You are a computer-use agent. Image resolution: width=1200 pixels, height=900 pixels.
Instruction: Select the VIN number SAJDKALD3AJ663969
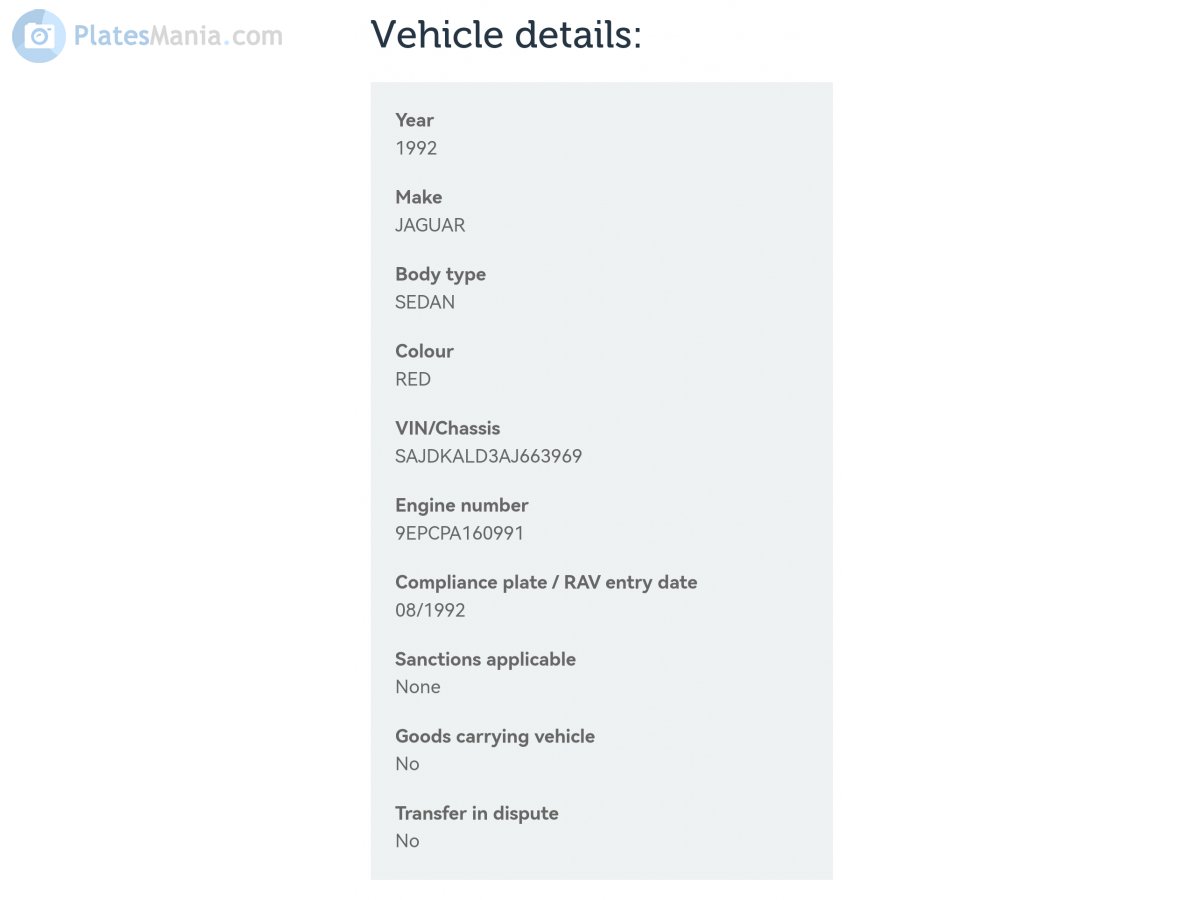(488, 456)
